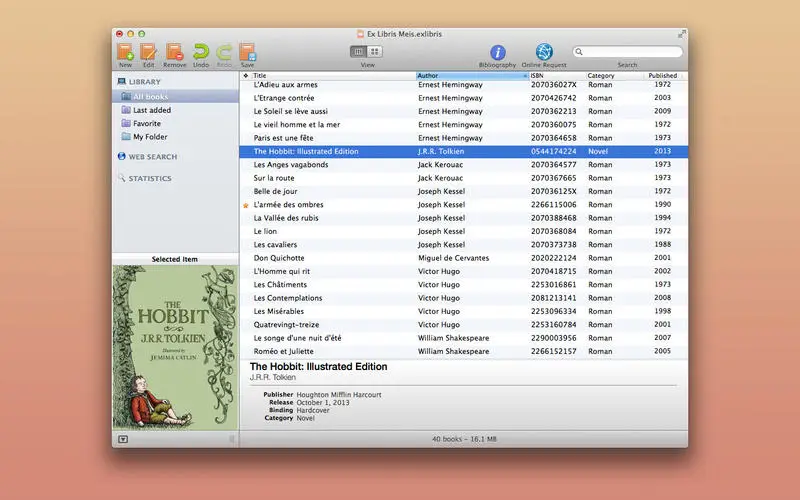Click the green Undo arrow icon
The width and height of the screenshot is (800, 500).
(201, 52)
